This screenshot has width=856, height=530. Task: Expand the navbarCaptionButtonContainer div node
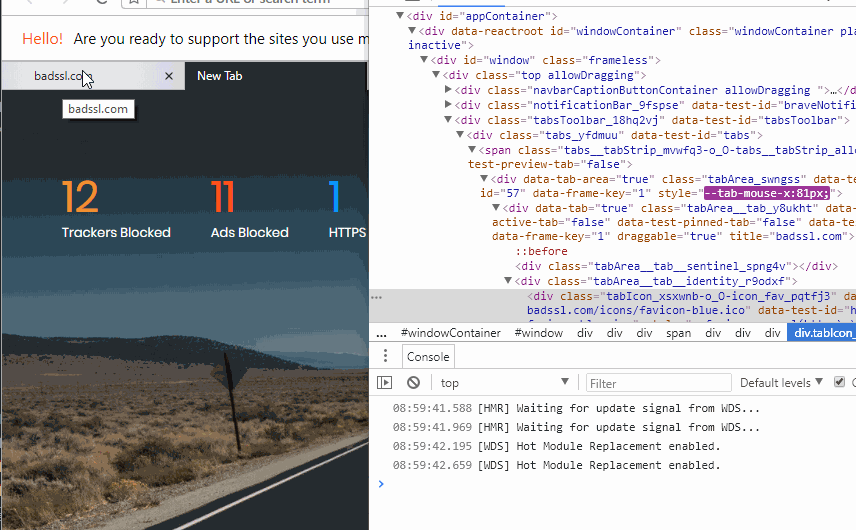(448, 90)
